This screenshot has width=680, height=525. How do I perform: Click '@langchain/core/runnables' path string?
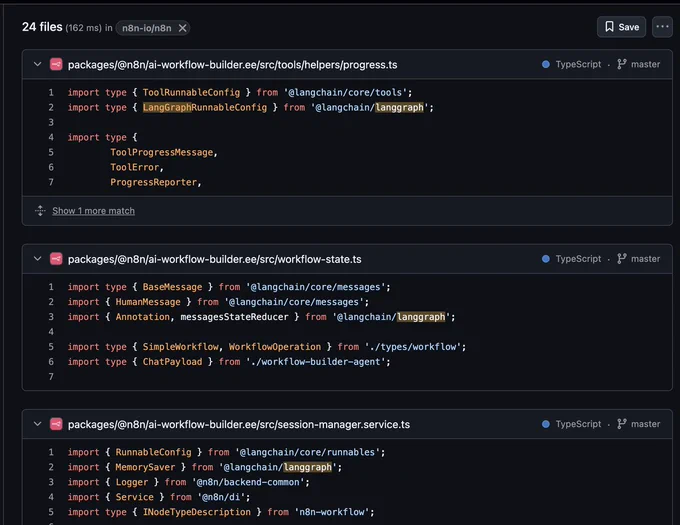pos(308,452)
